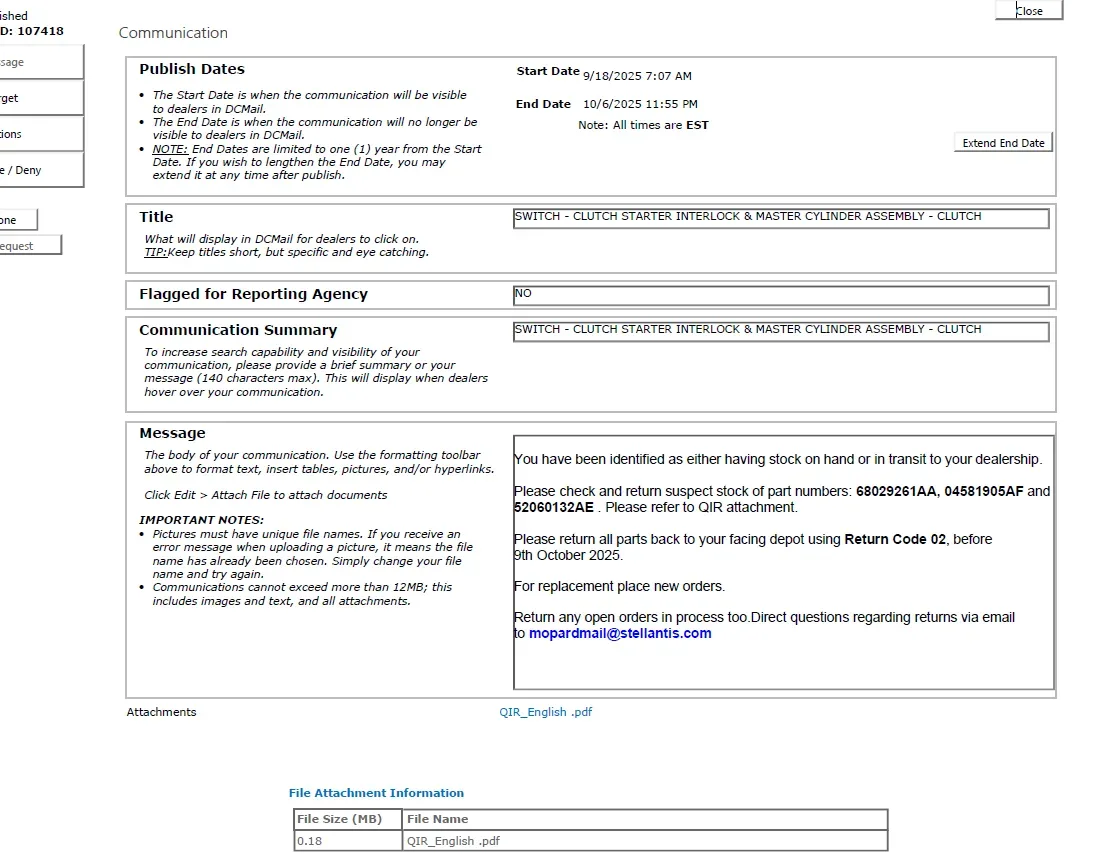1102x854 pixels.
Task: Open the Approve / Deny sidebar tab
Action: point(41,170)
